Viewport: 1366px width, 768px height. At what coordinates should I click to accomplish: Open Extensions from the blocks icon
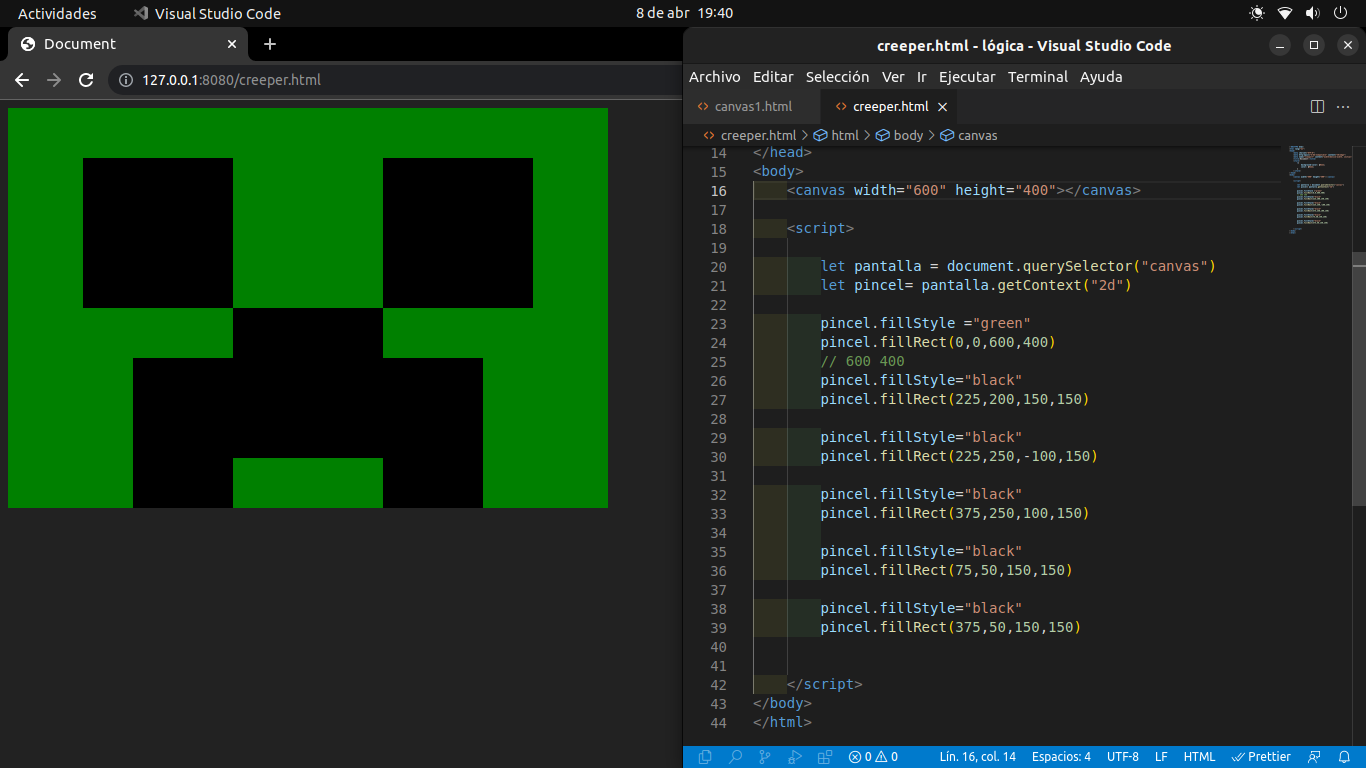tap(825, 757)
